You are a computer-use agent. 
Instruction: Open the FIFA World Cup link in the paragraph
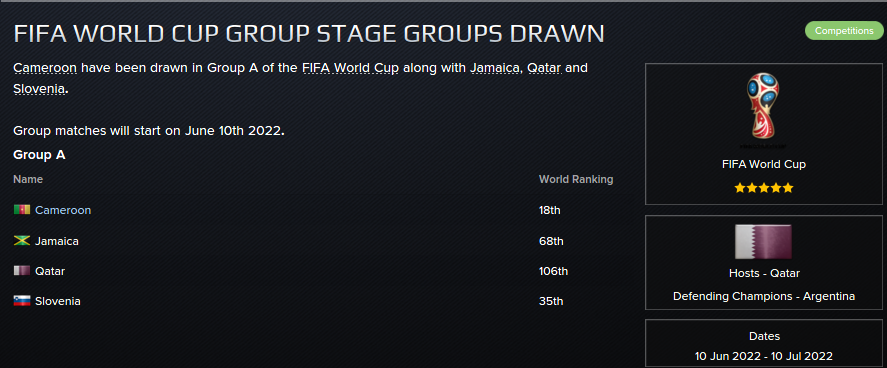click(351, 68)
